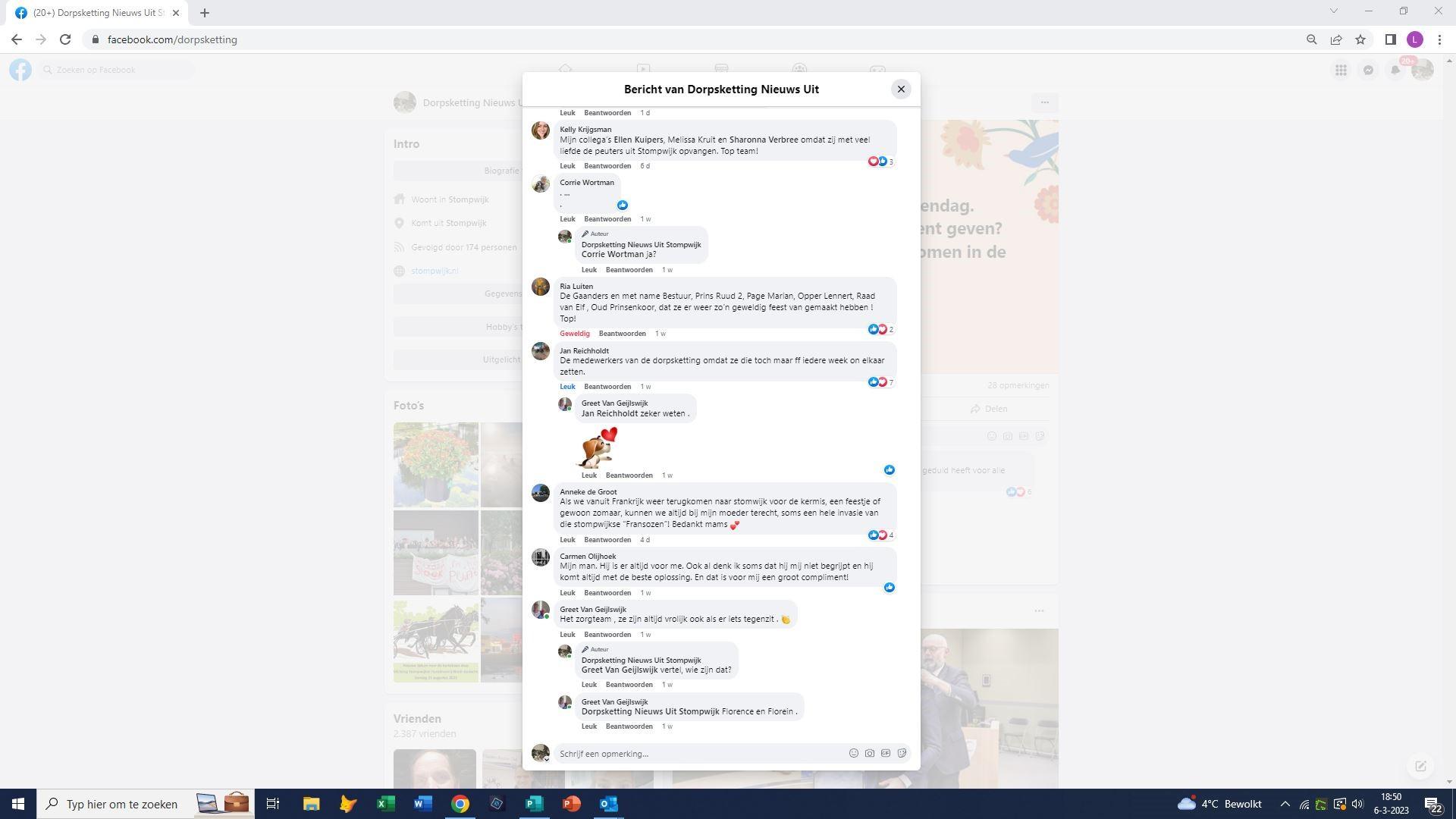Click the GIF icon in comment box
Image resolution: width=1456 pixels, height=819 pixels.
885,753
